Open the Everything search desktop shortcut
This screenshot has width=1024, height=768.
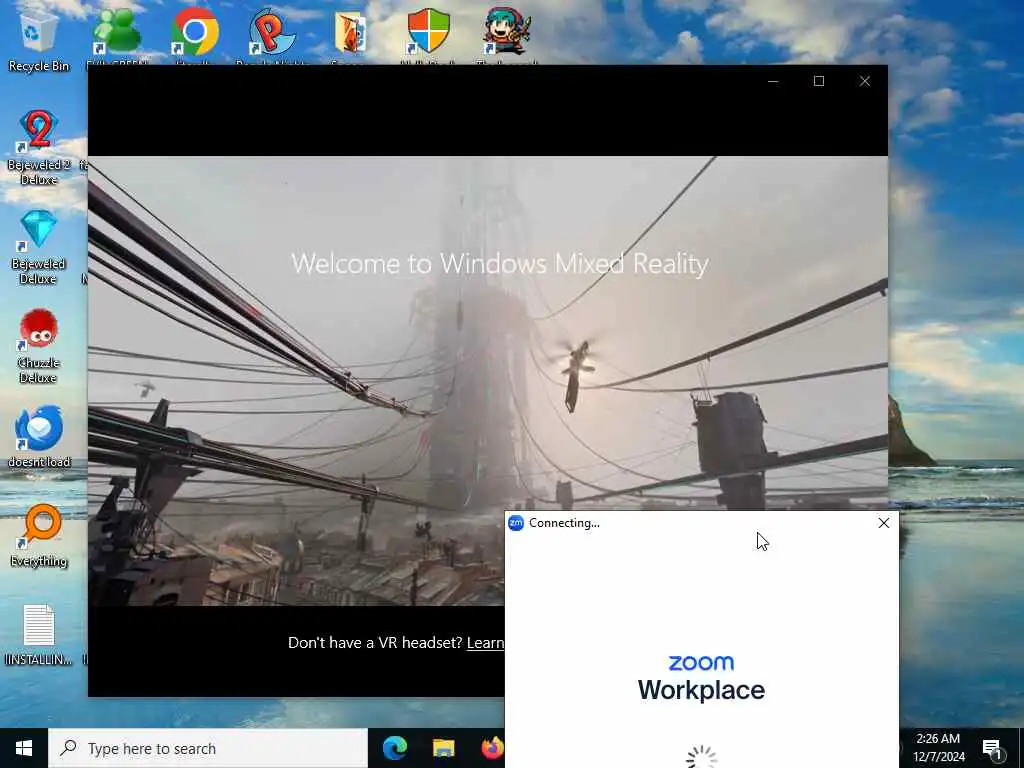[x=39, y=536]
